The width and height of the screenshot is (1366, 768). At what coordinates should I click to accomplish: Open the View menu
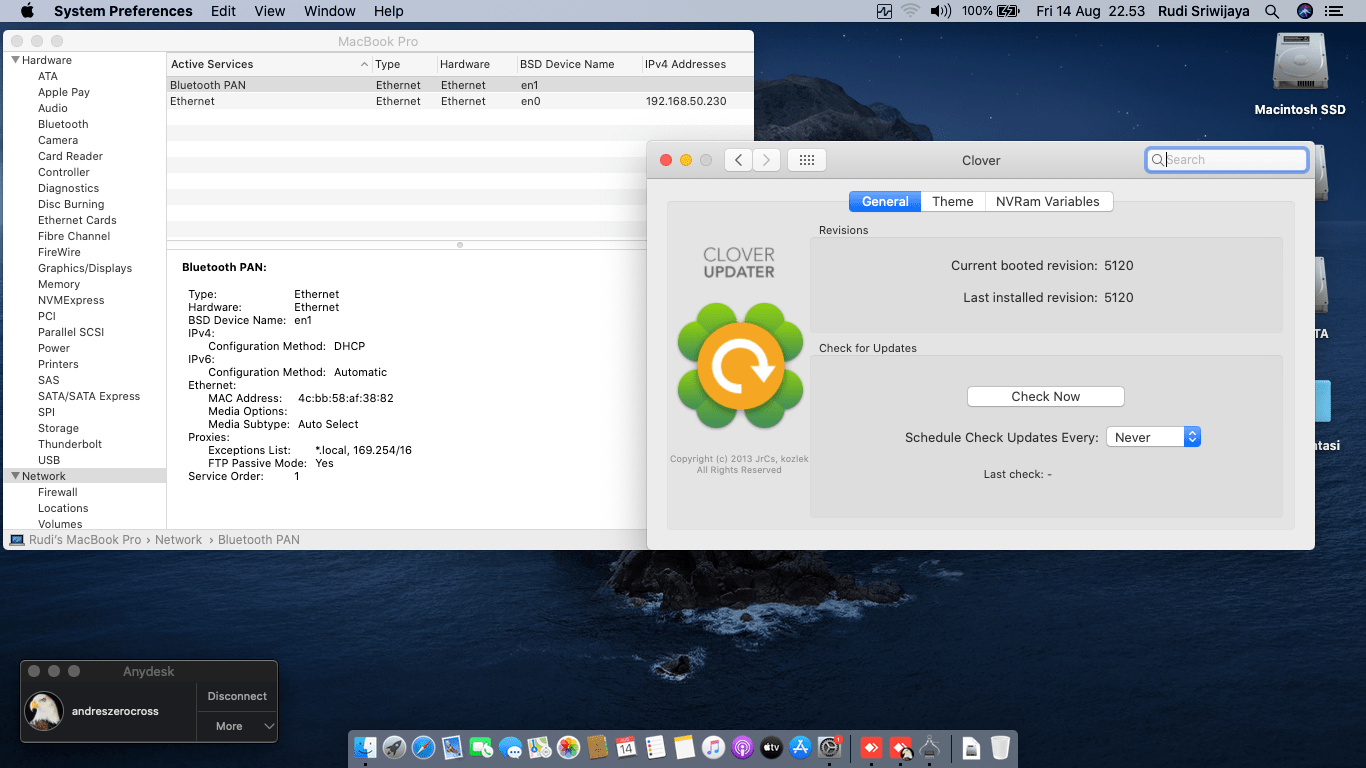pyautogui.click(x=270, y=11)
